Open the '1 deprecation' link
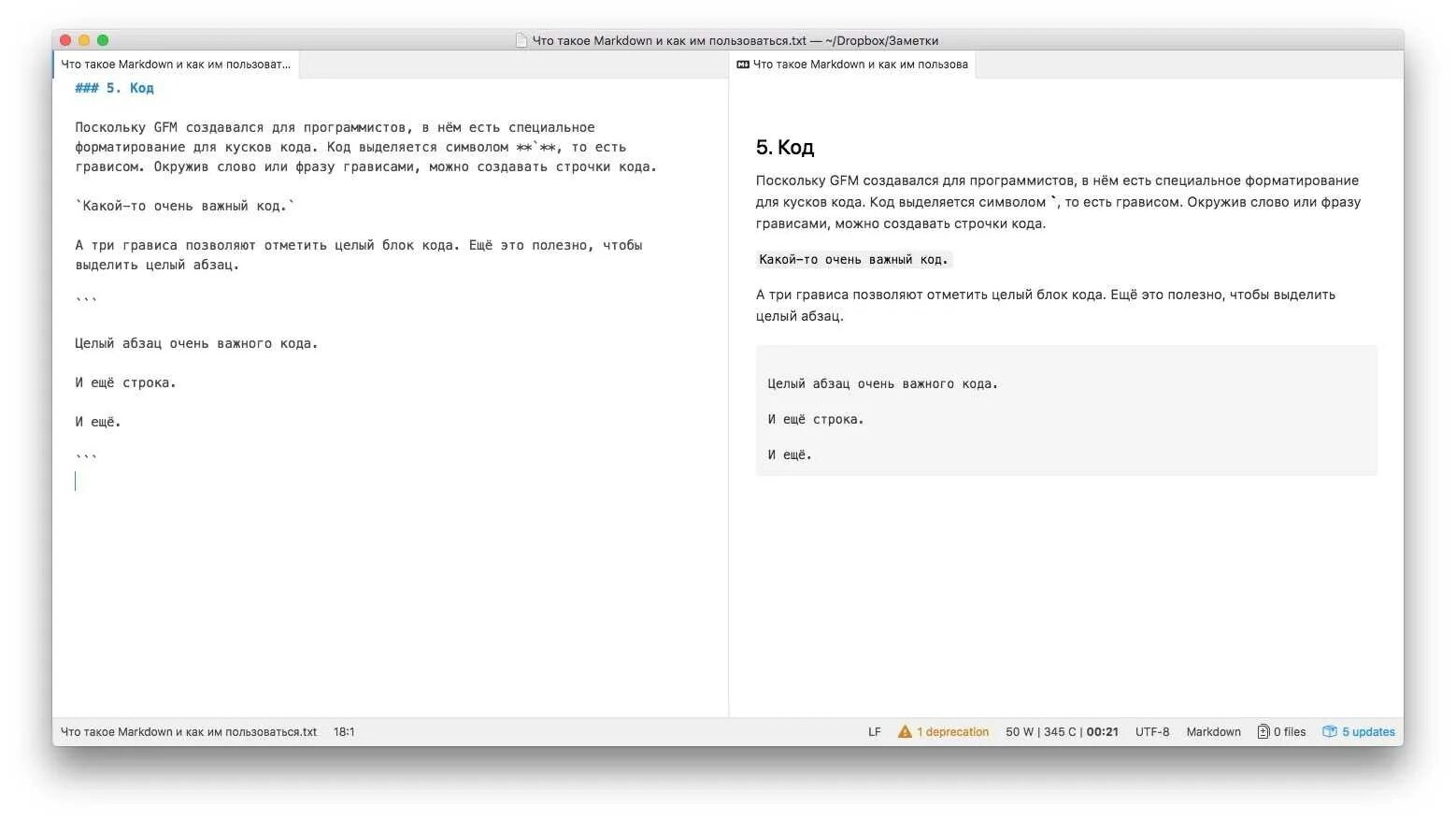The image size is (1456, 821). pyautogui.click(x=952, y=732)
